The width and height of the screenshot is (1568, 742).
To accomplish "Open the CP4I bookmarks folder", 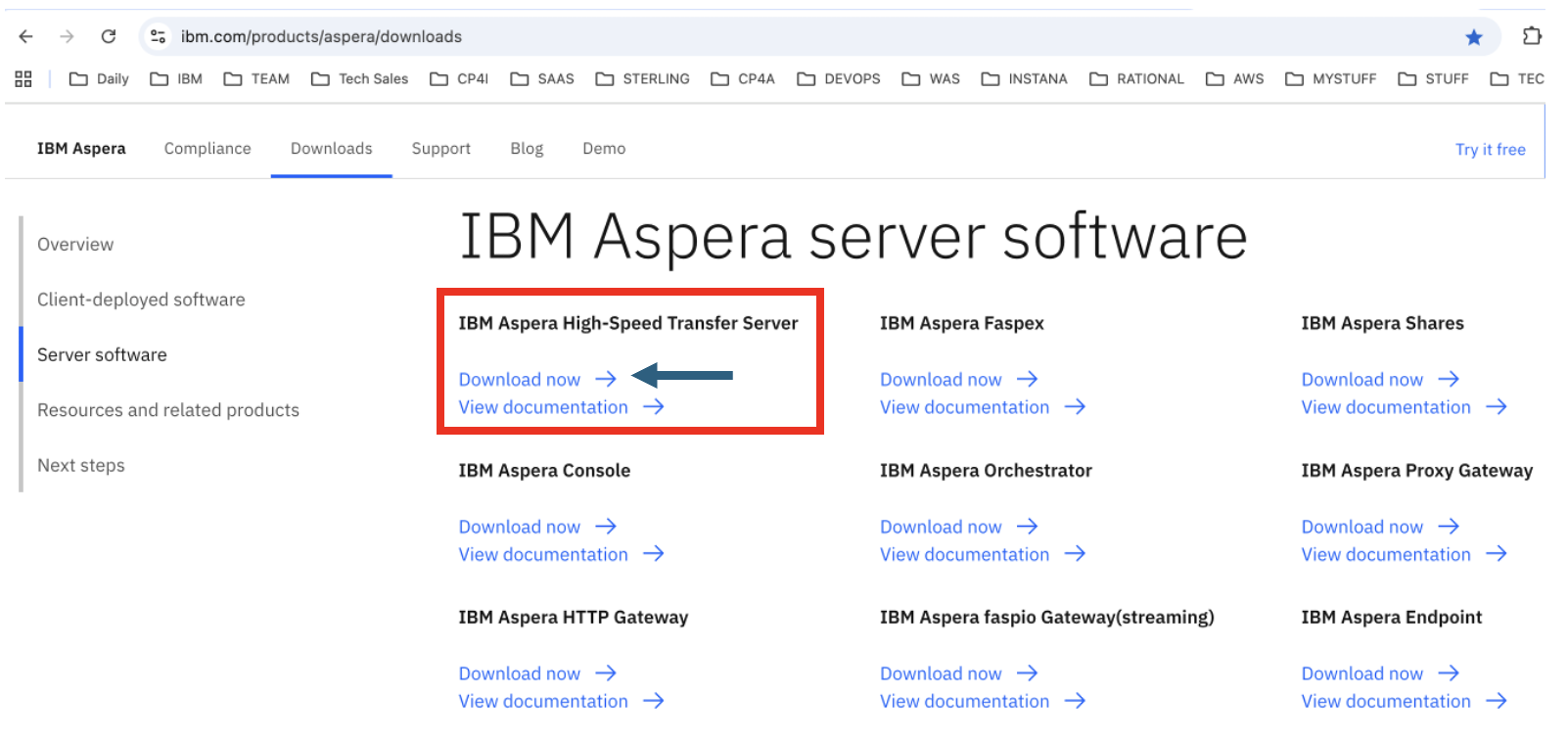I will pyautogui.click(x=459, y=78).
